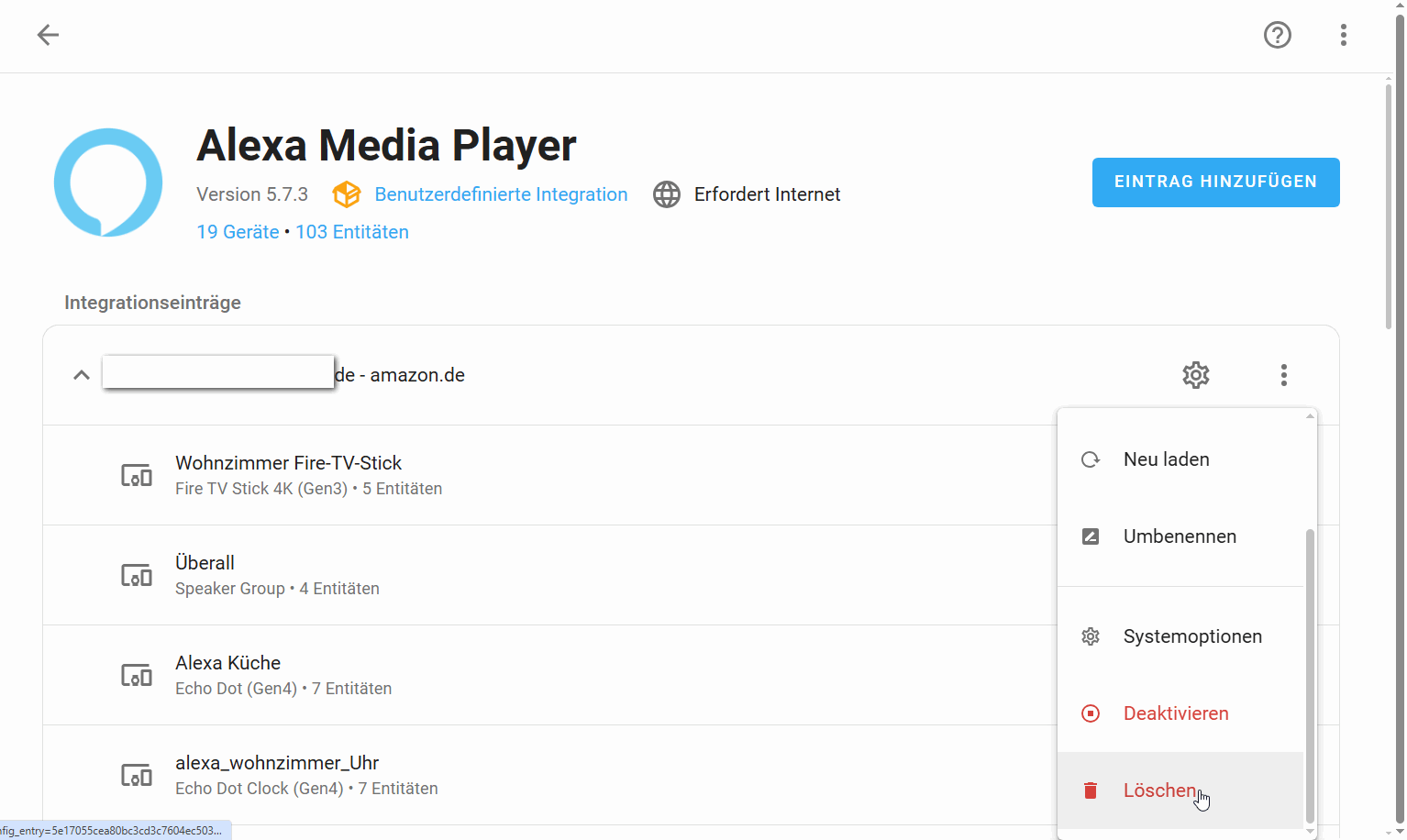Click the globe icon beside Erfordert Internet

(667, 194)
